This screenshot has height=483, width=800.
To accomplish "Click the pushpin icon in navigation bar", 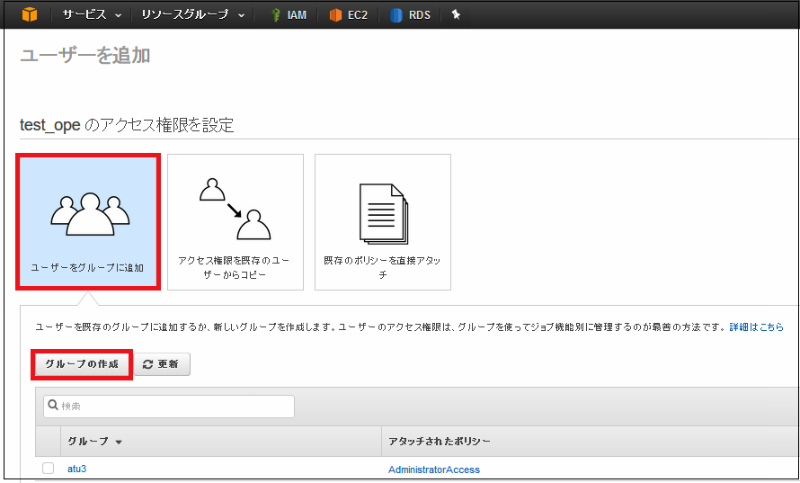I will pyautogui.click(x=456, y=15).
